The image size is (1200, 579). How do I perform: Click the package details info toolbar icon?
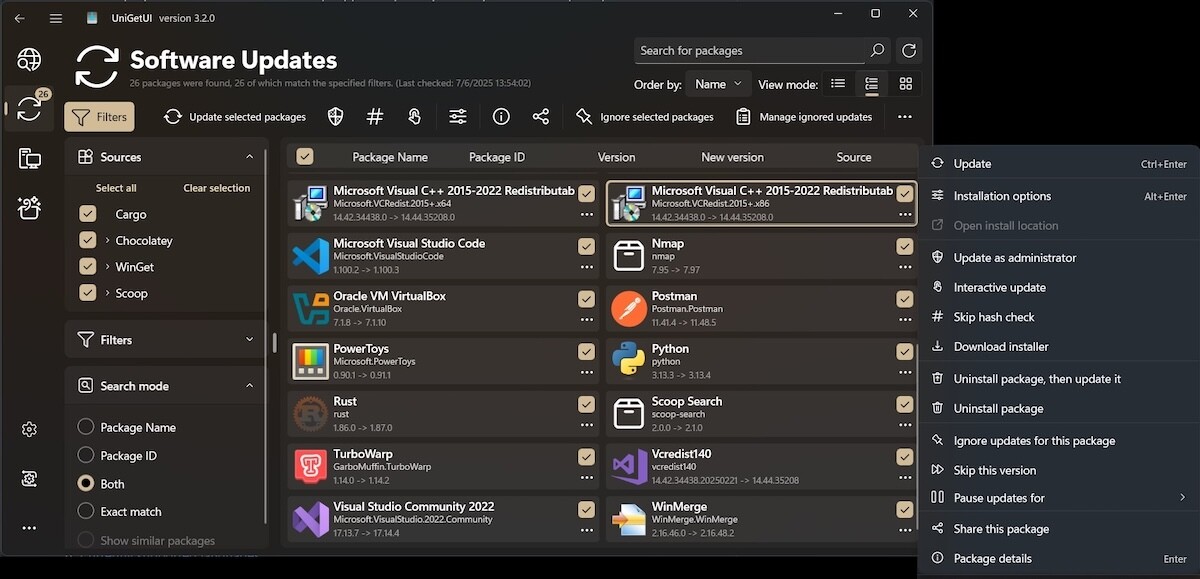click(501, 117)
